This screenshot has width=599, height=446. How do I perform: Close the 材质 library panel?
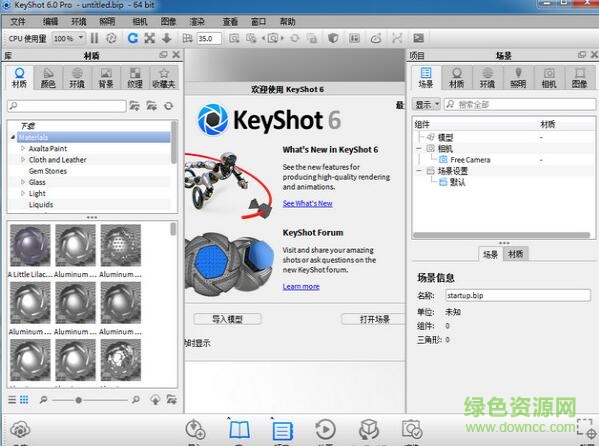pos(176,55)
